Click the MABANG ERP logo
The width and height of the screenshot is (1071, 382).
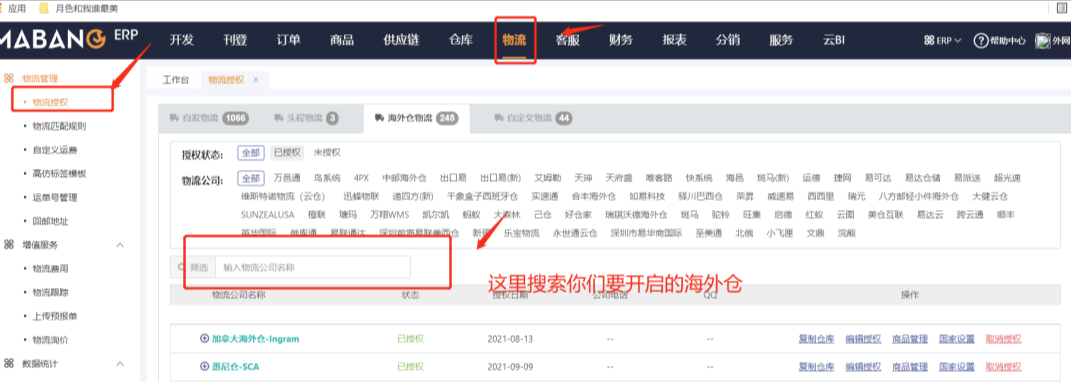click(69, 38)
